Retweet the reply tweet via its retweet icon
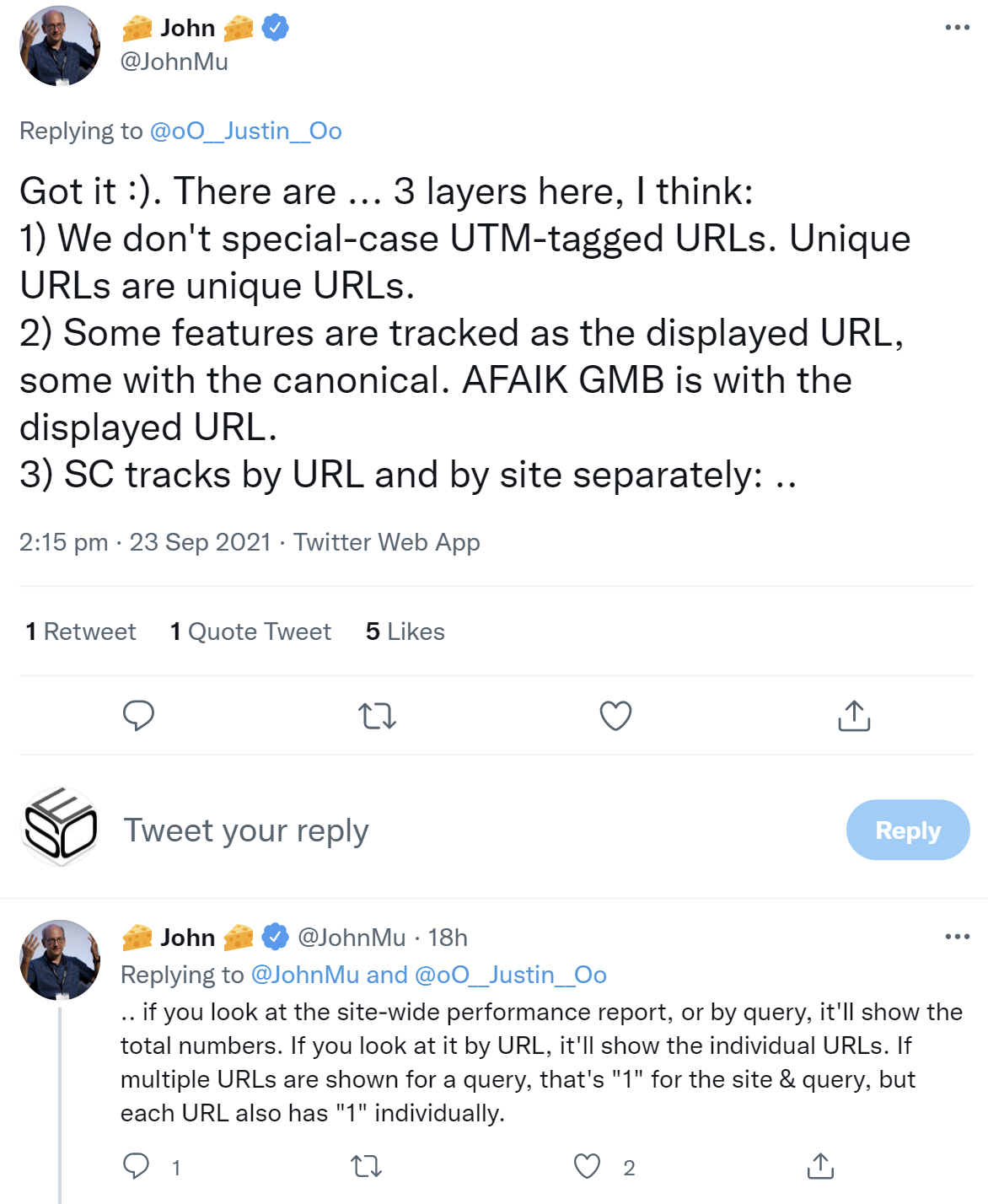The height and width of the screenshot is (1204, 988). pos(366,1167)
